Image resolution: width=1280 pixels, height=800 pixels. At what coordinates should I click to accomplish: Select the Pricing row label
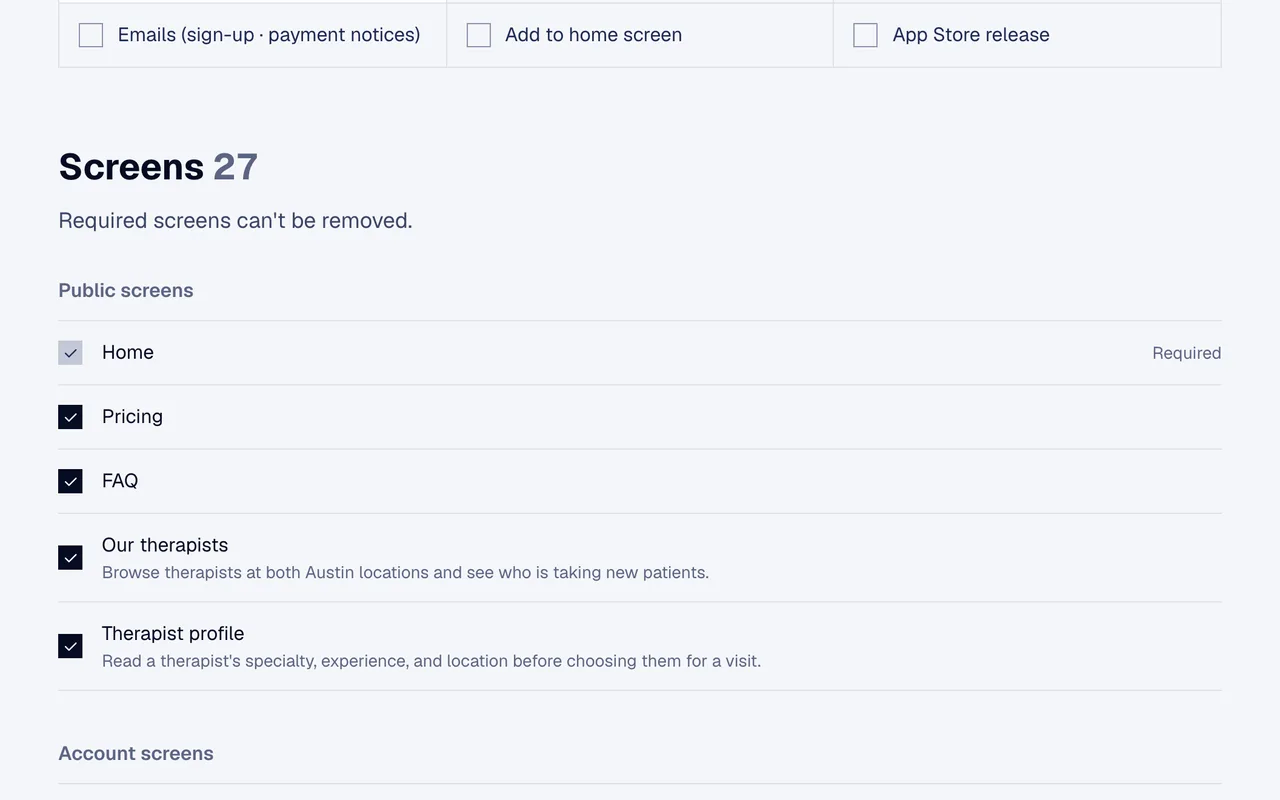[x=132, y=416]
